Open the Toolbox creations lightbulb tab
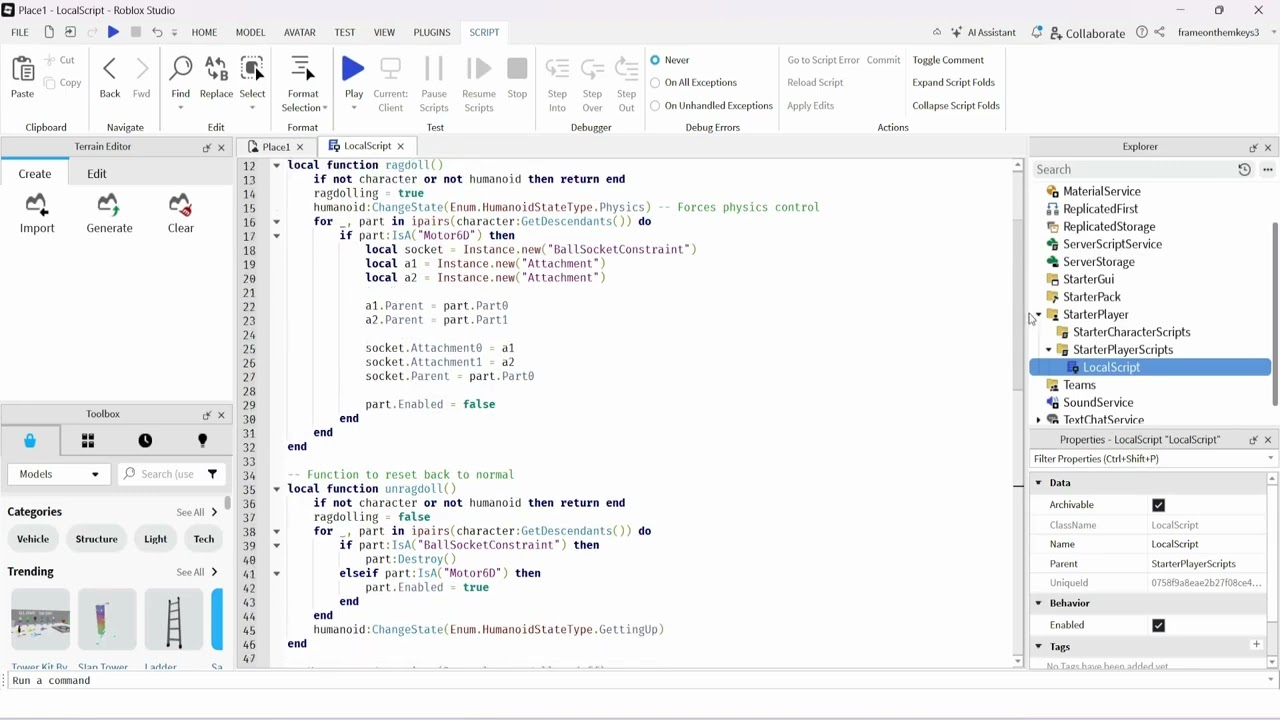Image resolution: width=1280 pixels, height=720 pixels. (202, 441)
